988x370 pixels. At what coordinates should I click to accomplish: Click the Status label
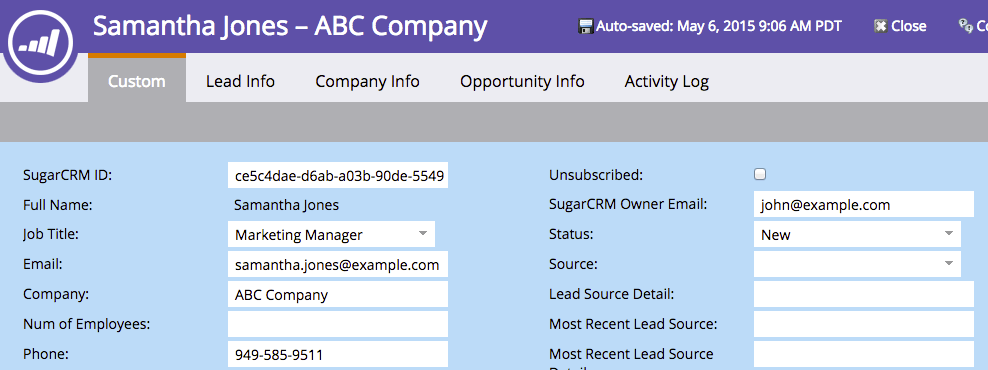[x=572, y=234]
